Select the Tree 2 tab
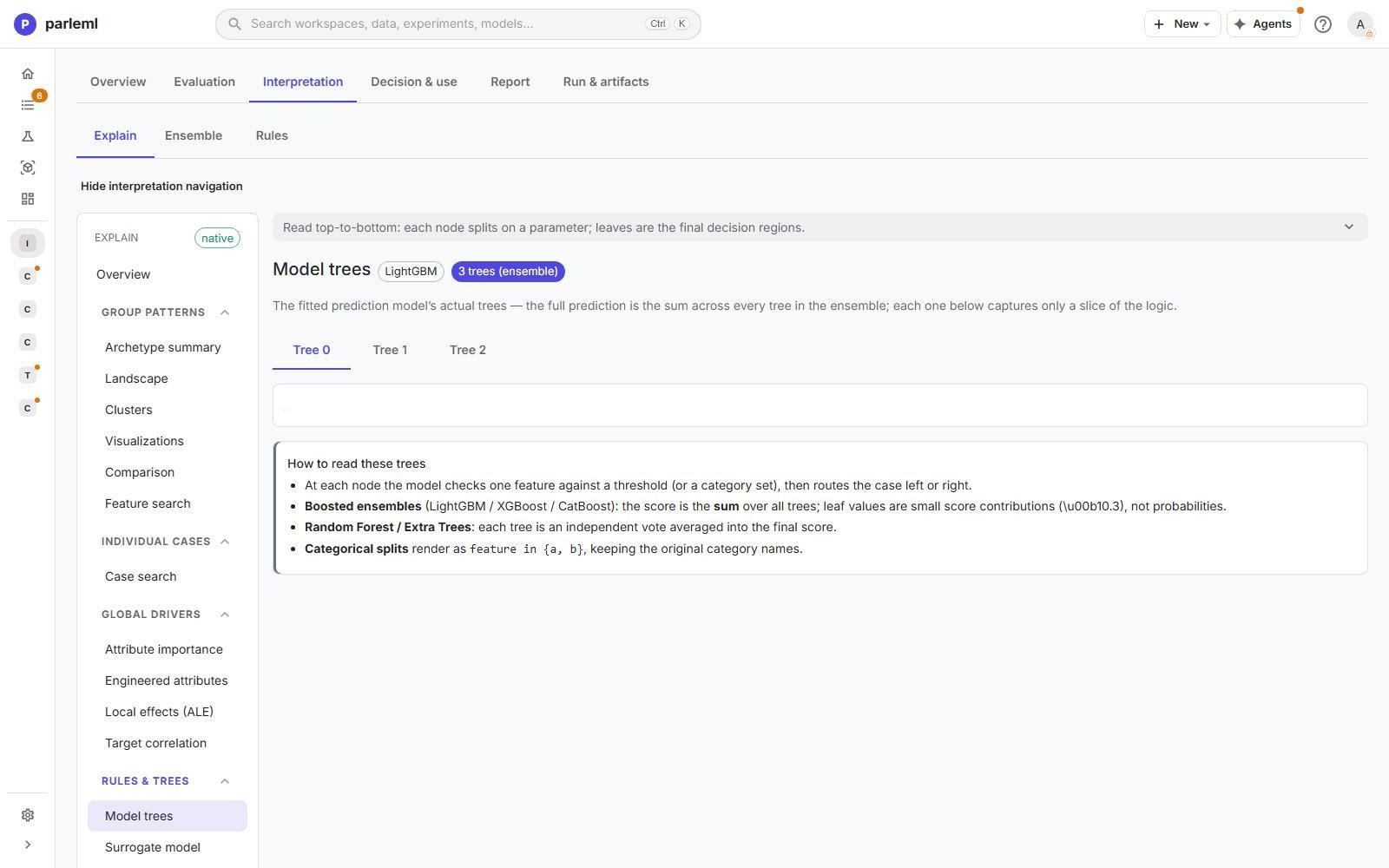 click(x=468, y=350)
